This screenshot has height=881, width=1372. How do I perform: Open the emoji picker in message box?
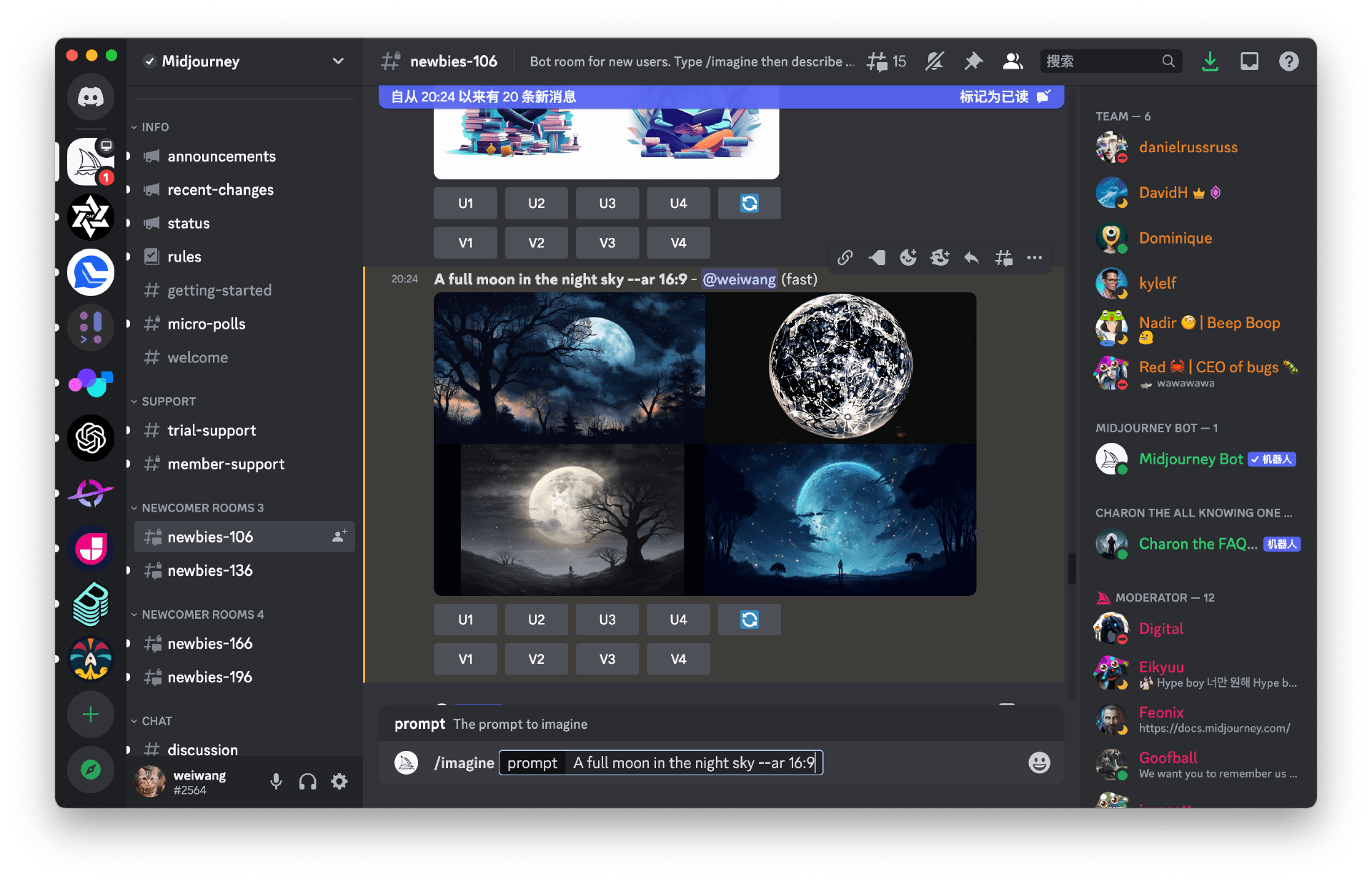coord(1039,762)
